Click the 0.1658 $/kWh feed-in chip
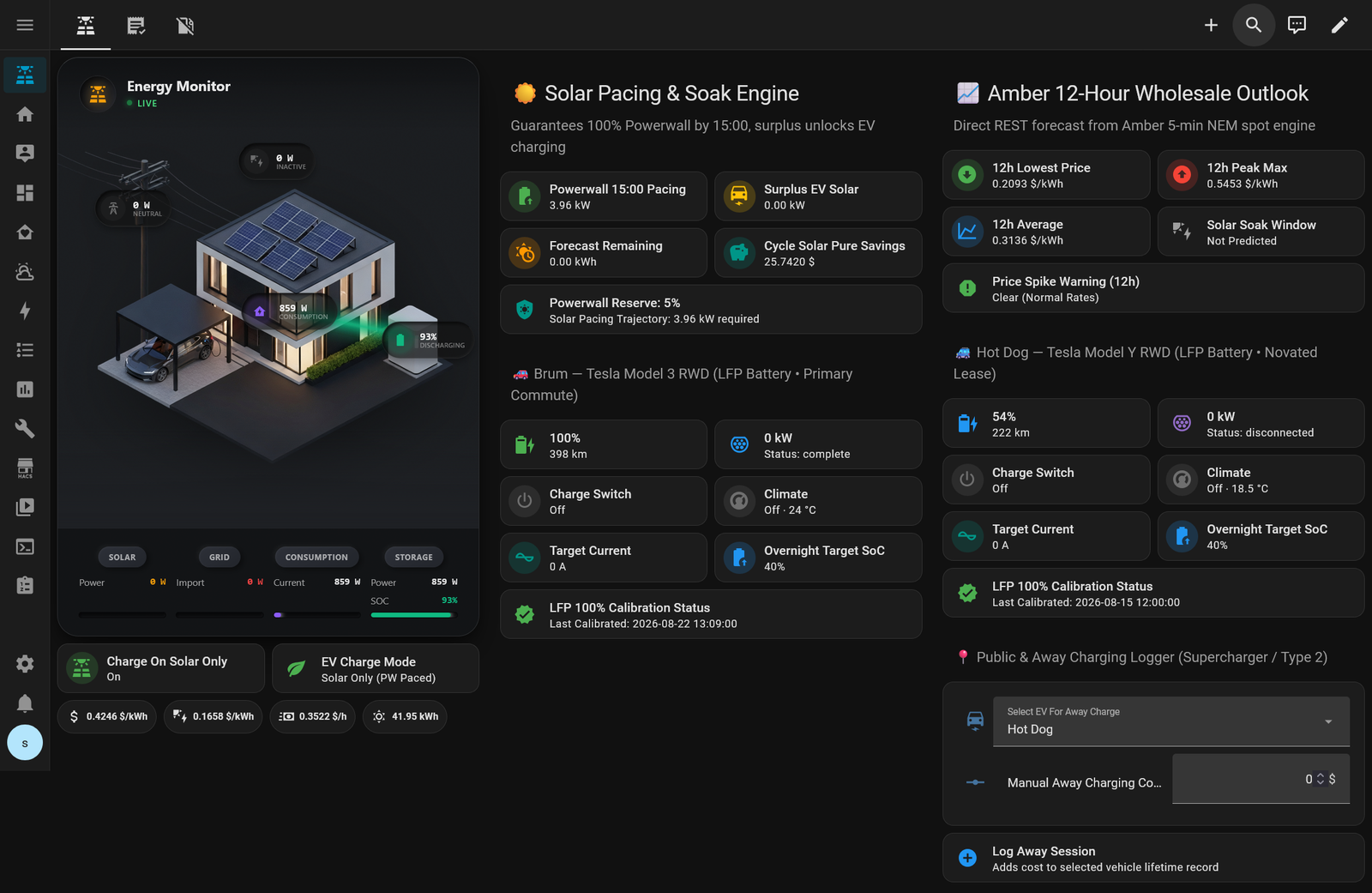1372x893 pixels. pyautogui.click(x=214, y=716)
